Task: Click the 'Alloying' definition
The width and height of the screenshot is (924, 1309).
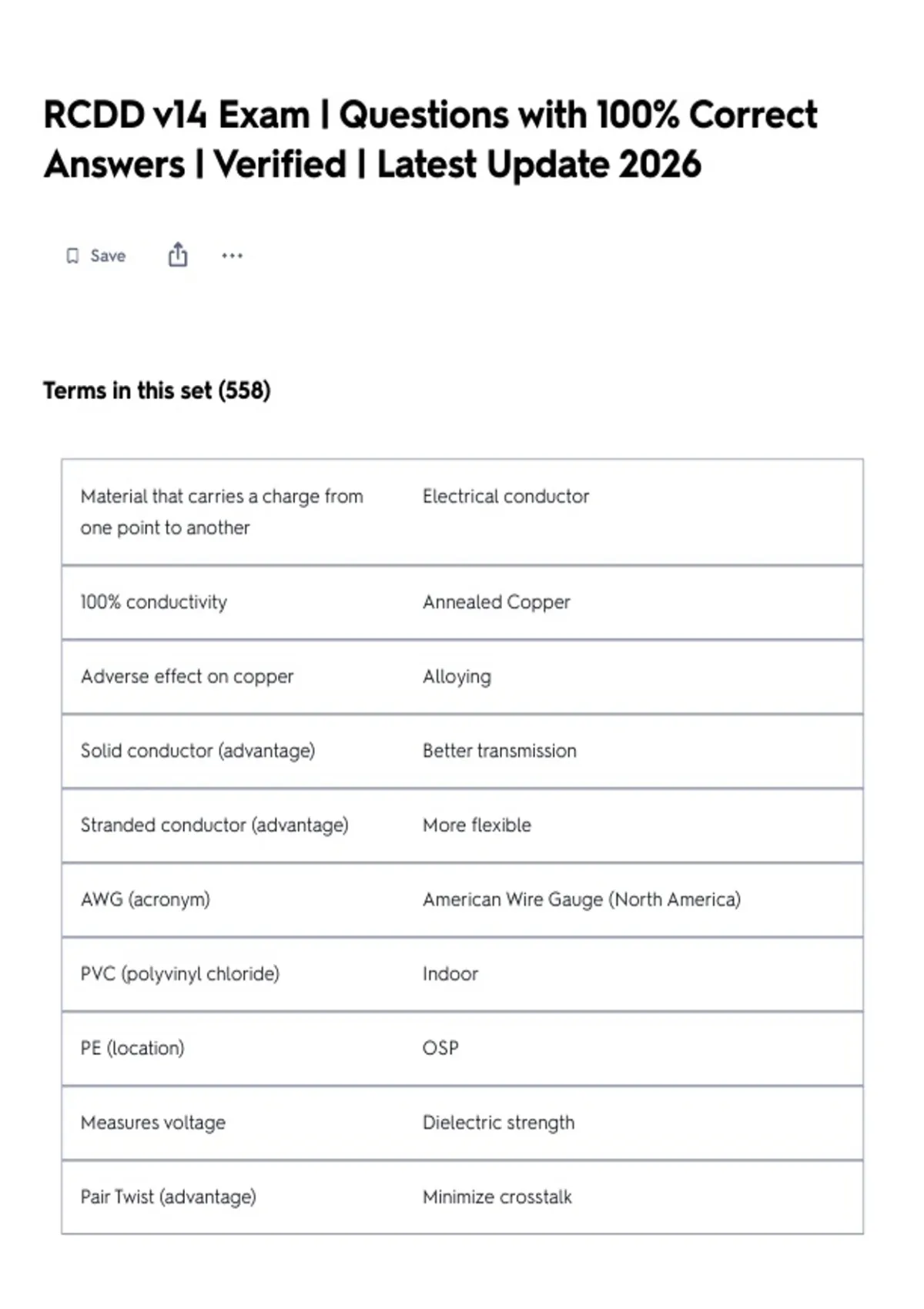Action: tap(457, 677)
